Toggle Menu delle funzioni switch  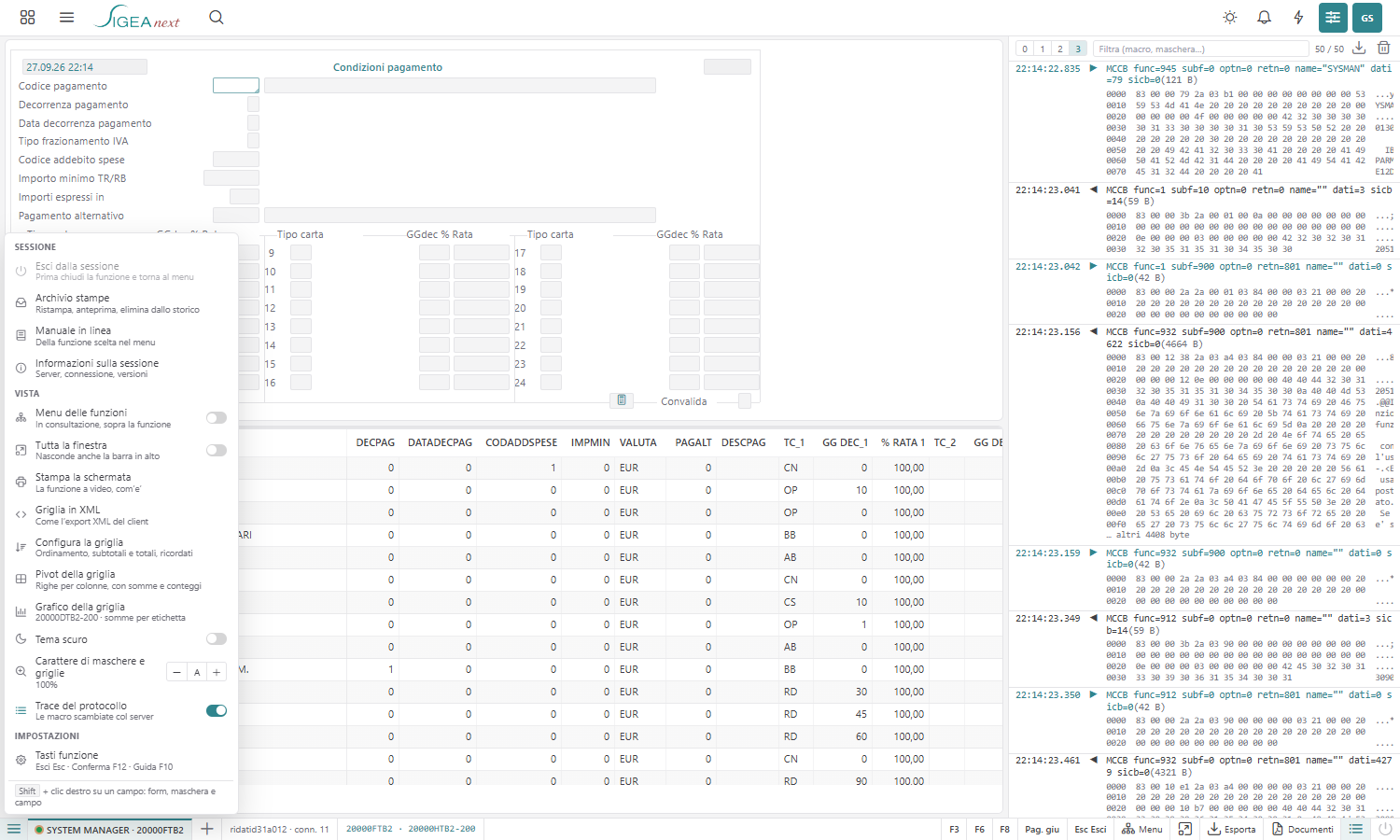click(x=217, y=418)
